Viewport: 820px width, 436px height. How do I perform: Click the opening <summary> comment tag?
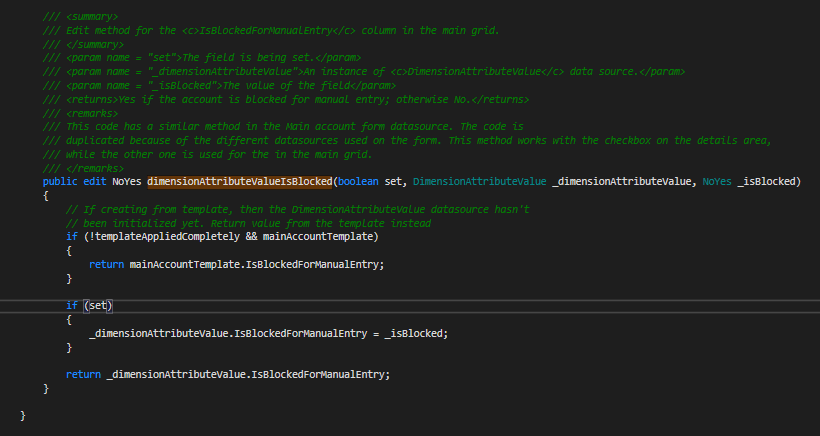click(x=80, y=17)
